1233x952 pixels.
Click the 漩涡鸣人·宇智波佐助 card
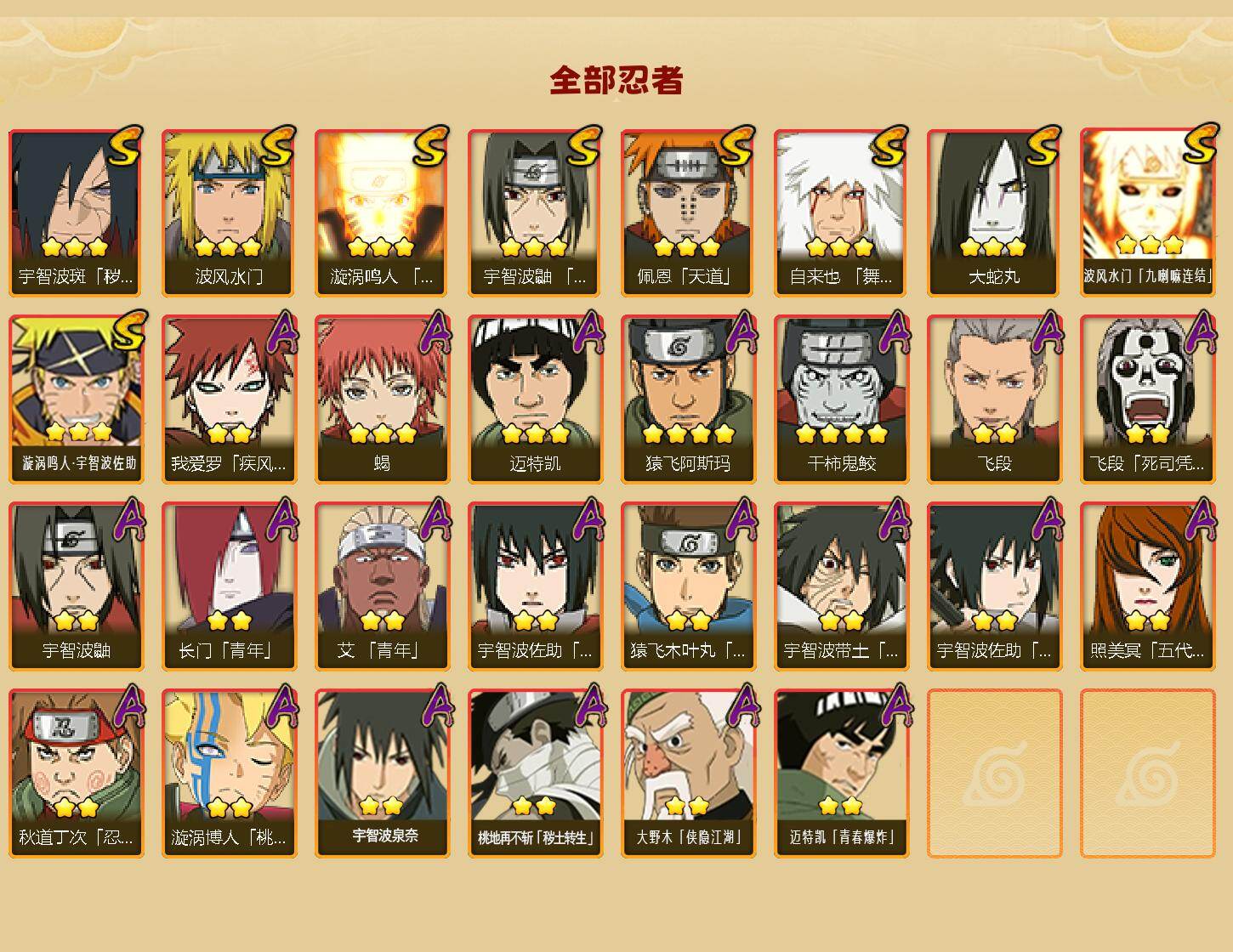(76, 399)
